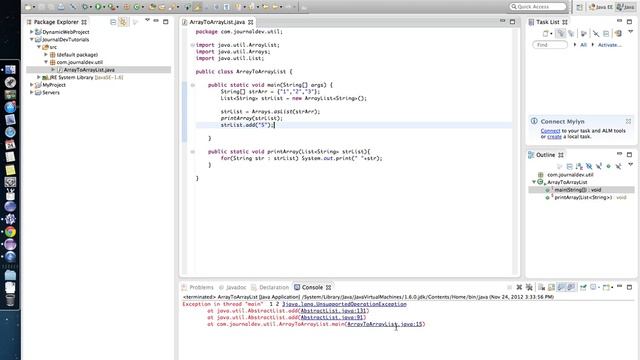Click the External Tools run icon
The width and height of the screenshot is (640, 360).
click(x=111, y=7)
